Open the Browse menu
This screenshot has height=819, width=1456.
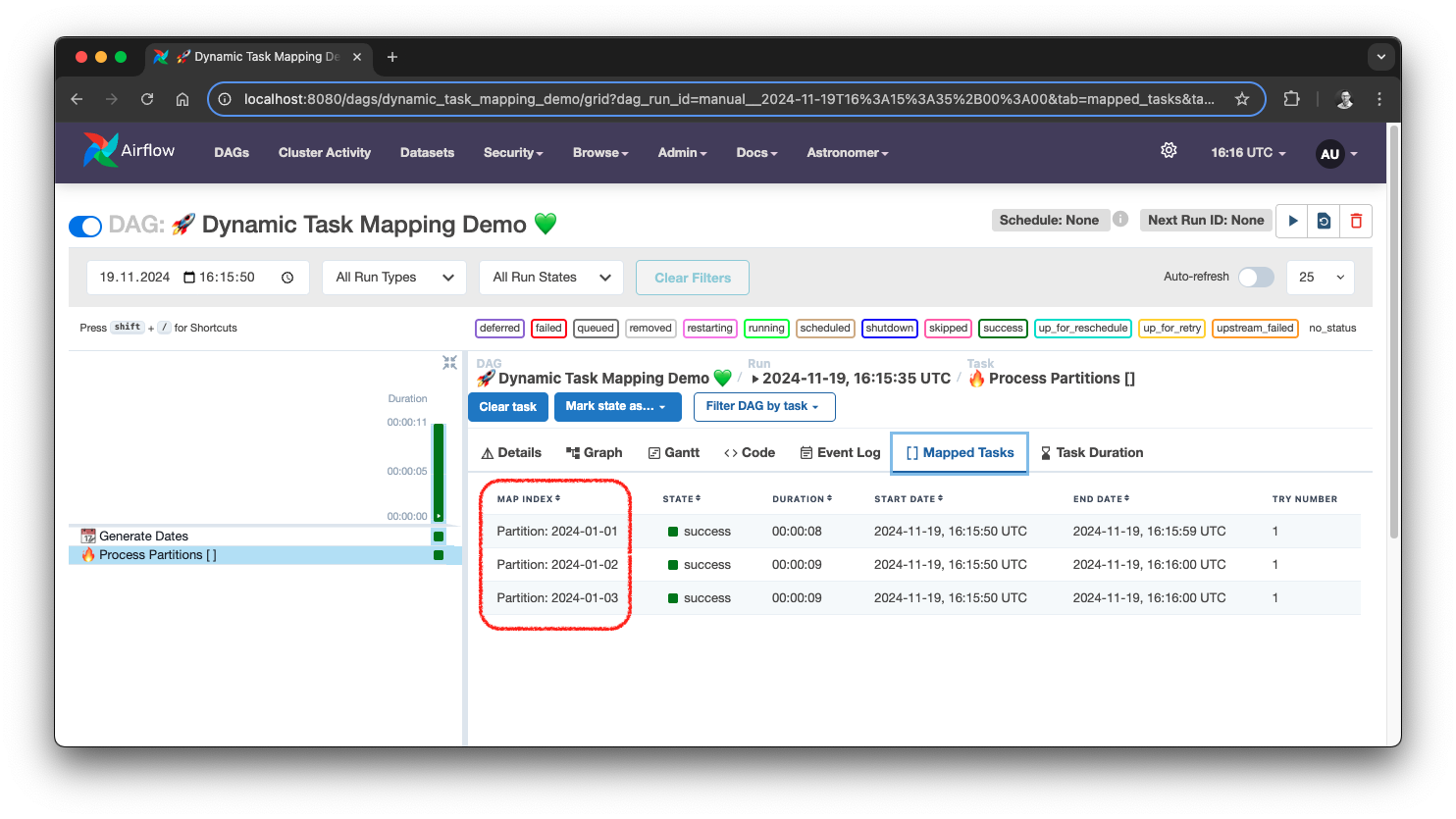pos(600,153)
